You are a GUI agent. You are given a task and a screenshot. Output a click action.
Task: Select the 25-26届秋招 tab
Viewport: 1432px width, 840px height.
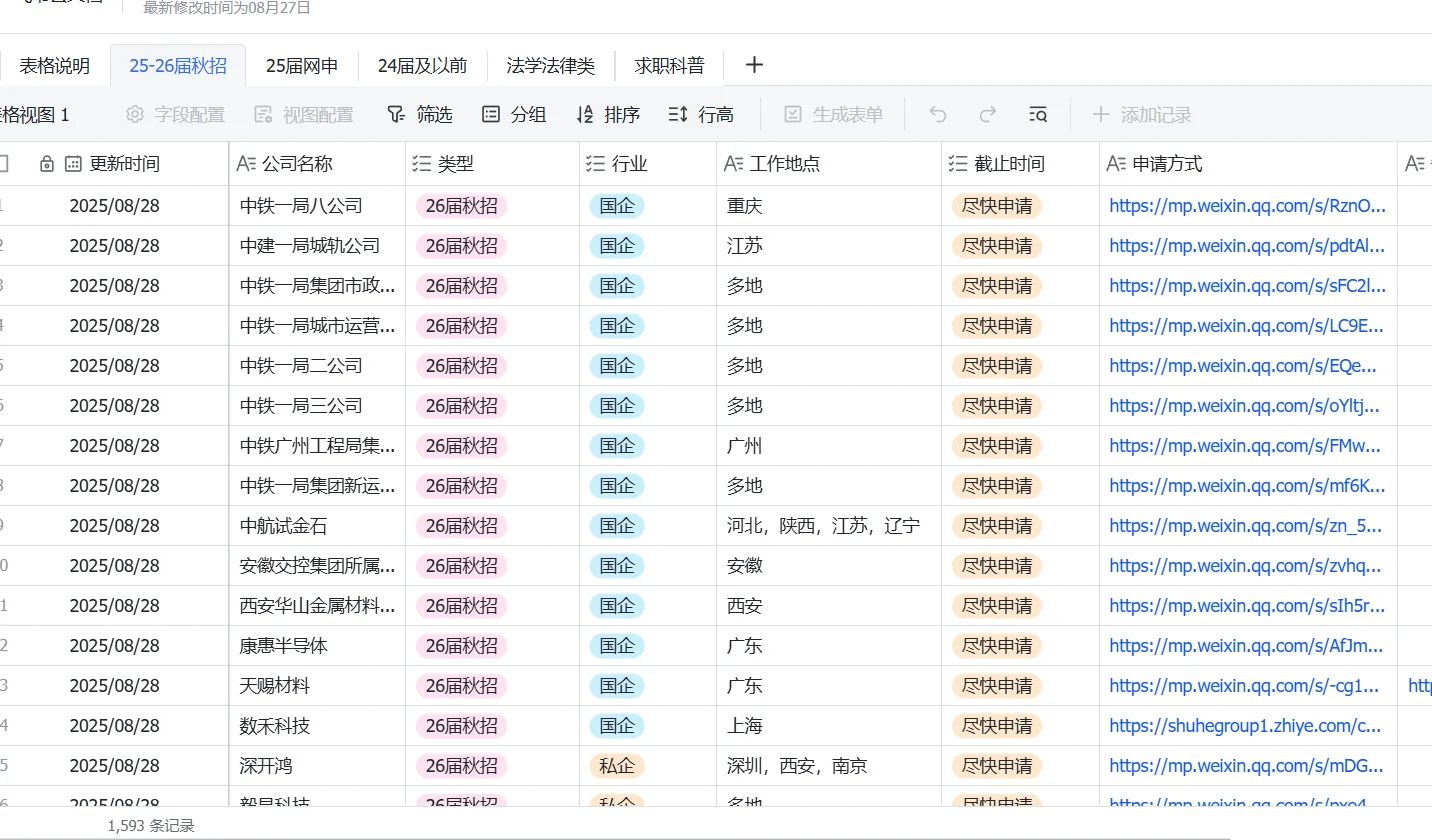click(x=178, y=66)
